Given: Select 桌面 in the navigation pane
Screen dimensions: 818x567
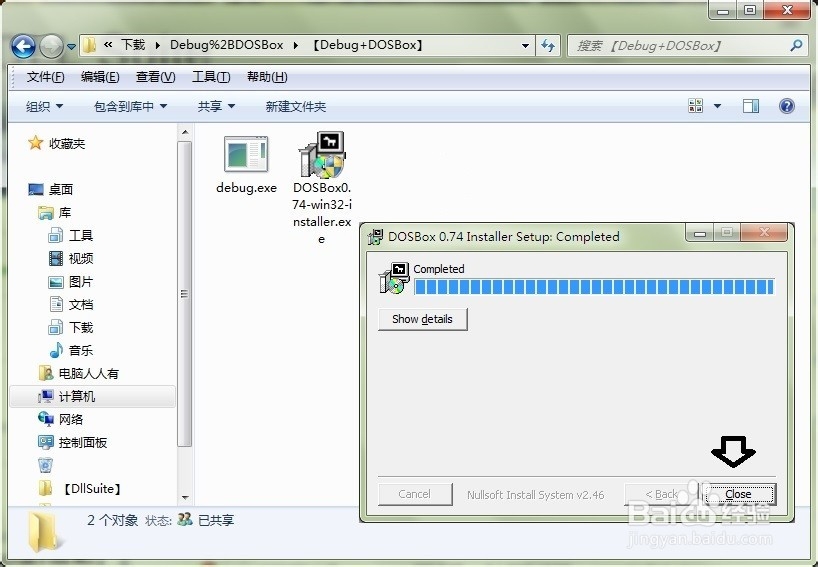Looking at the screenshot, I should point(61,189).
